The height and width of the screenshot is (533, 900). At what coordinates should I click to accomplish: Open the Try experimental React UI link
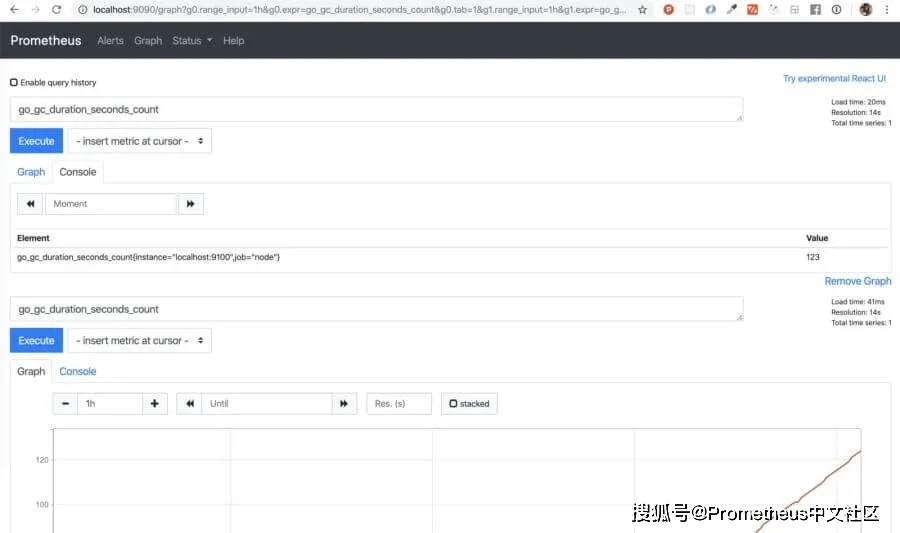click(x=834, y=79)
